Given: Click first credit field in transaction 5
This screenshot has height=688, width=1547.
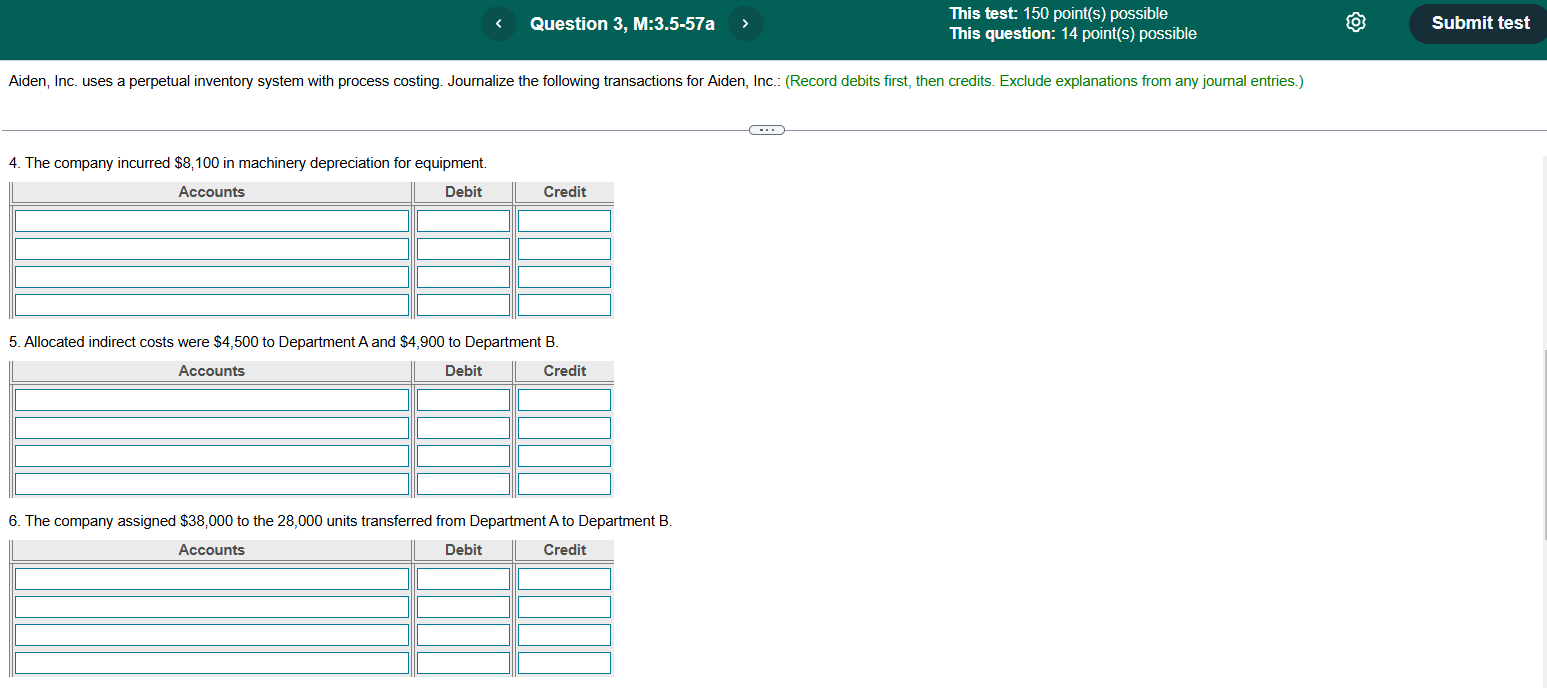Looking at the screenshot, I should [x=564, y=400].
